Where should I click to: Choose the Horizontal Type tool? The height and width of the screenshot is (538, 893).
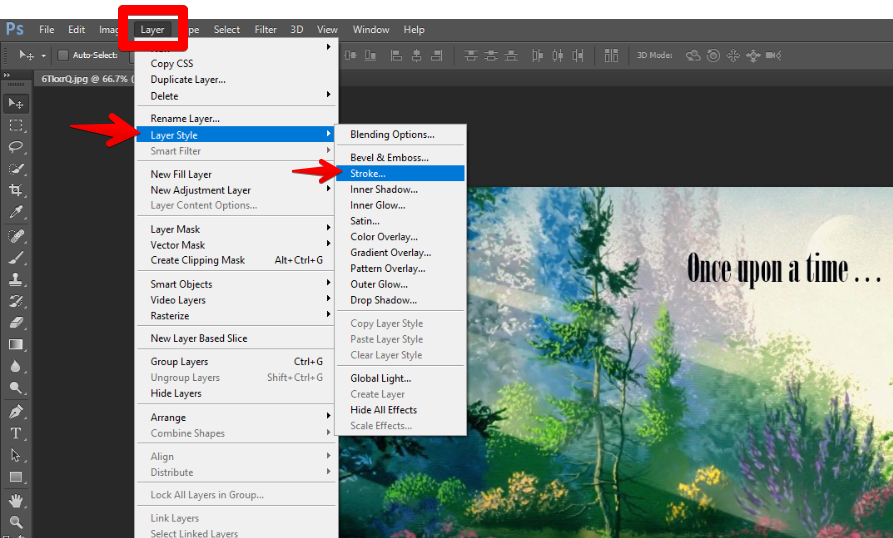[x=17, y=433]
